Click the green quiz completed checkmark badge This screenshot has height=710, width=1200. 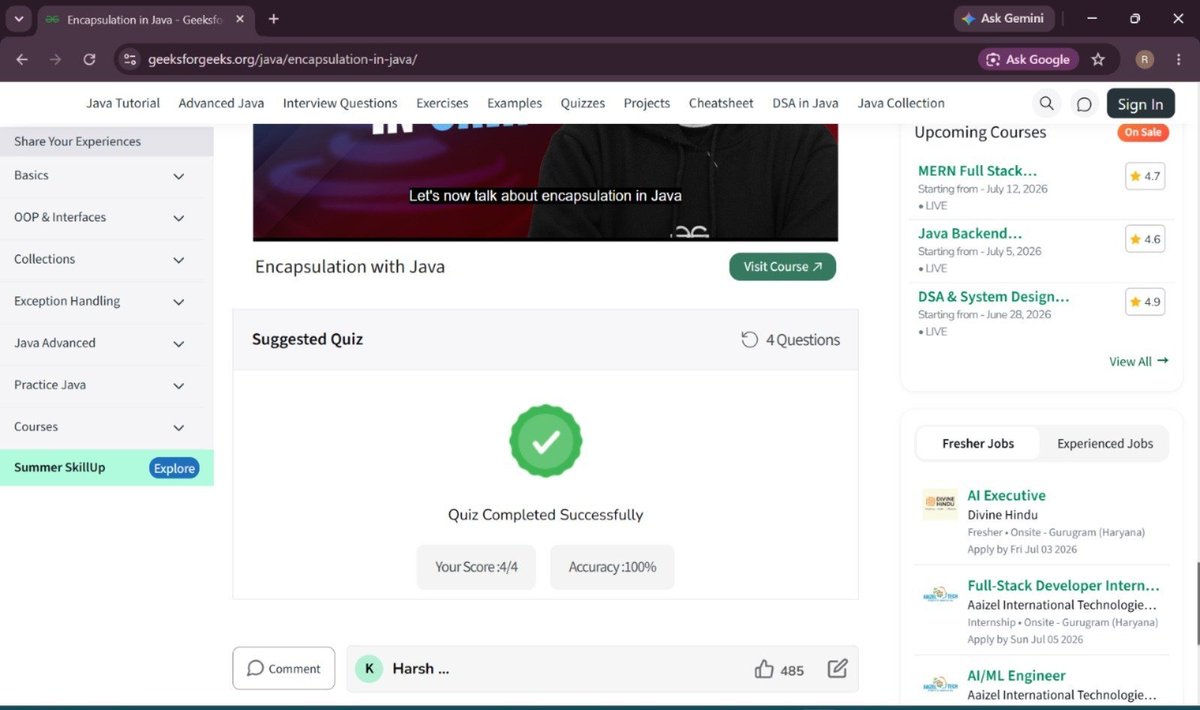tap(545, 441)
